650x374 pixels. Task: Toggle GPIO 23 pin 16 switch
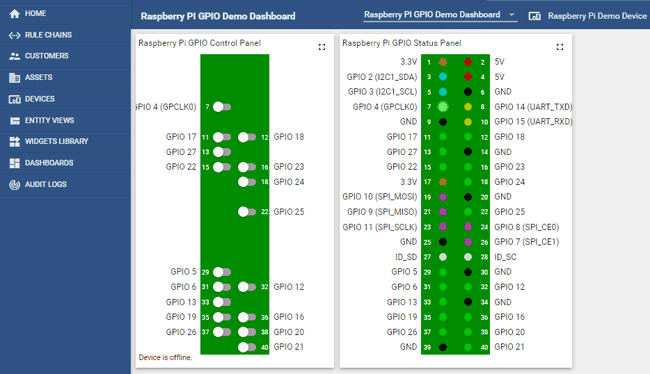click(x=247, y=167)
